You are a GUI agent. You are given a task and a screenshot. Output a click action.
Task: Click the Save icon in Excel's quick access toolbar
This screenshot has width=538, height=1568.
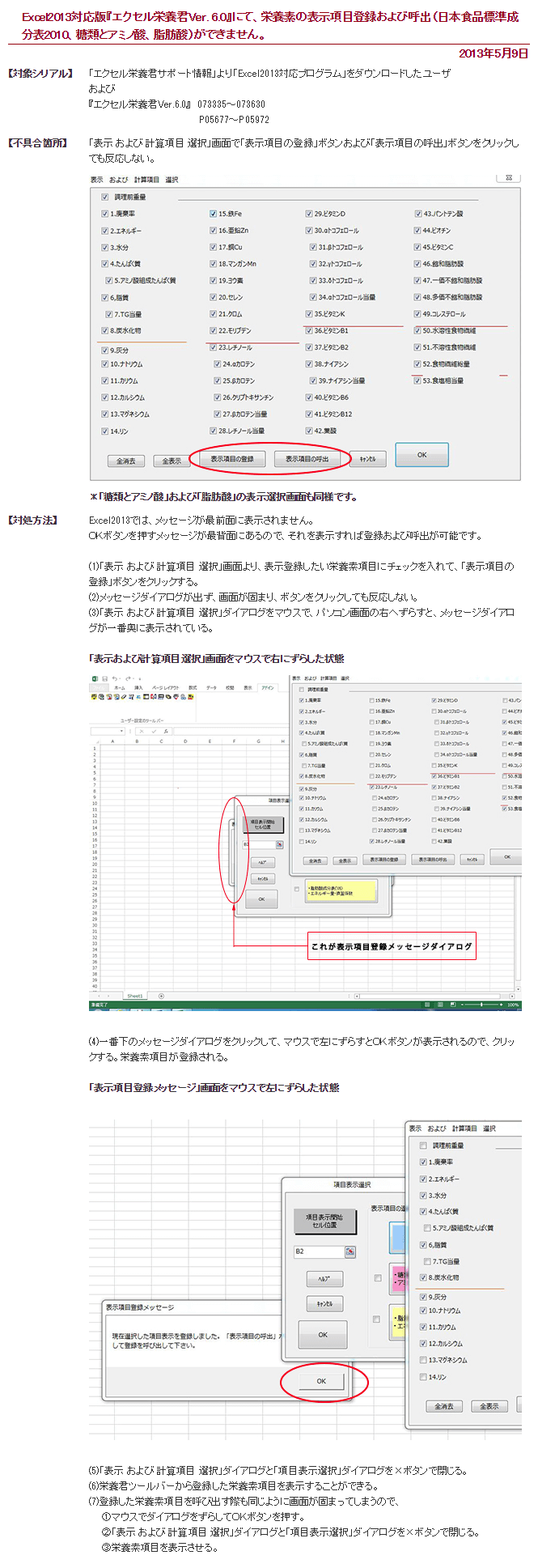pos(104,678)
